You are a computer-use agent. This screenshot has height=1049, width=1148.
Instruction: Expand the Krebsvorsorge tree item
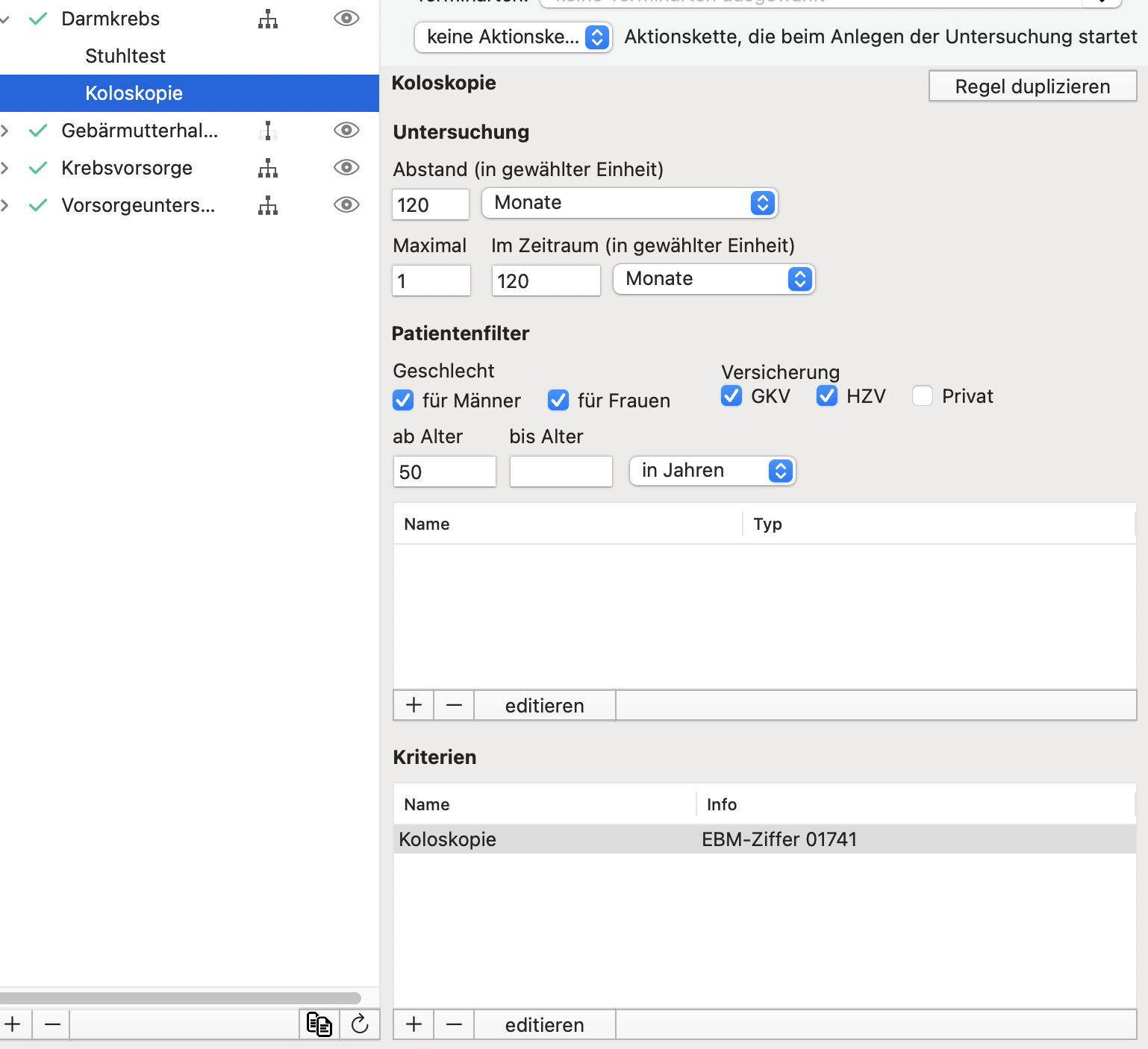tap(5, 168)
